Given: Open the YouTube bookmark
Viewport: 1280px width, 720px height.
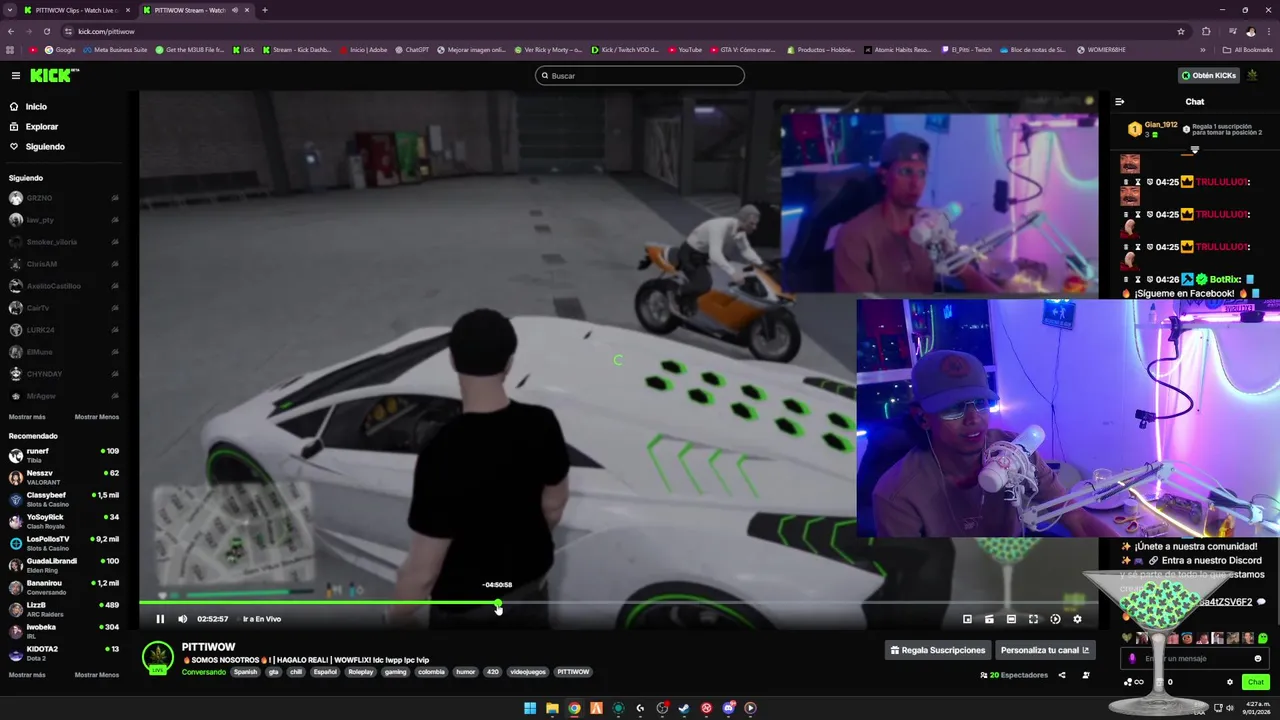Looking at the screenshot, I should point(684,49).
